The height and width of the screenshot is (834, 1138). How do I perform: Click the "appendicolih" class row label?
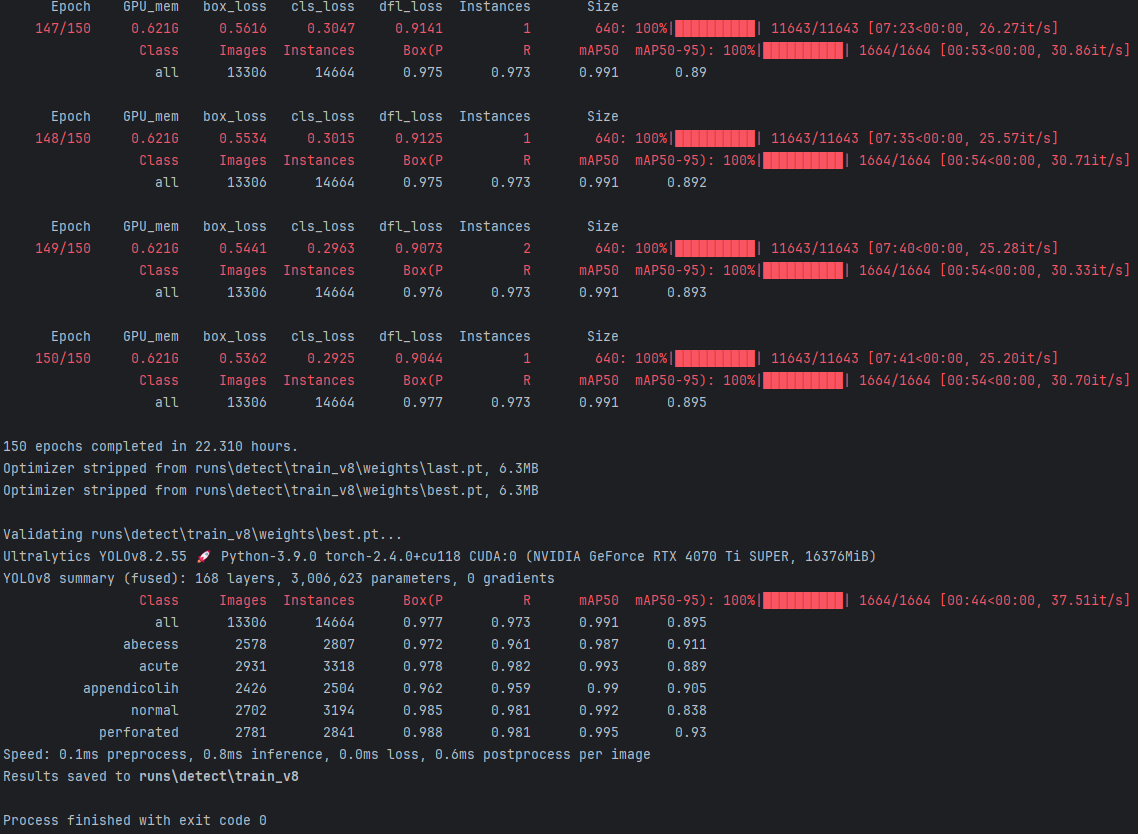131,688
